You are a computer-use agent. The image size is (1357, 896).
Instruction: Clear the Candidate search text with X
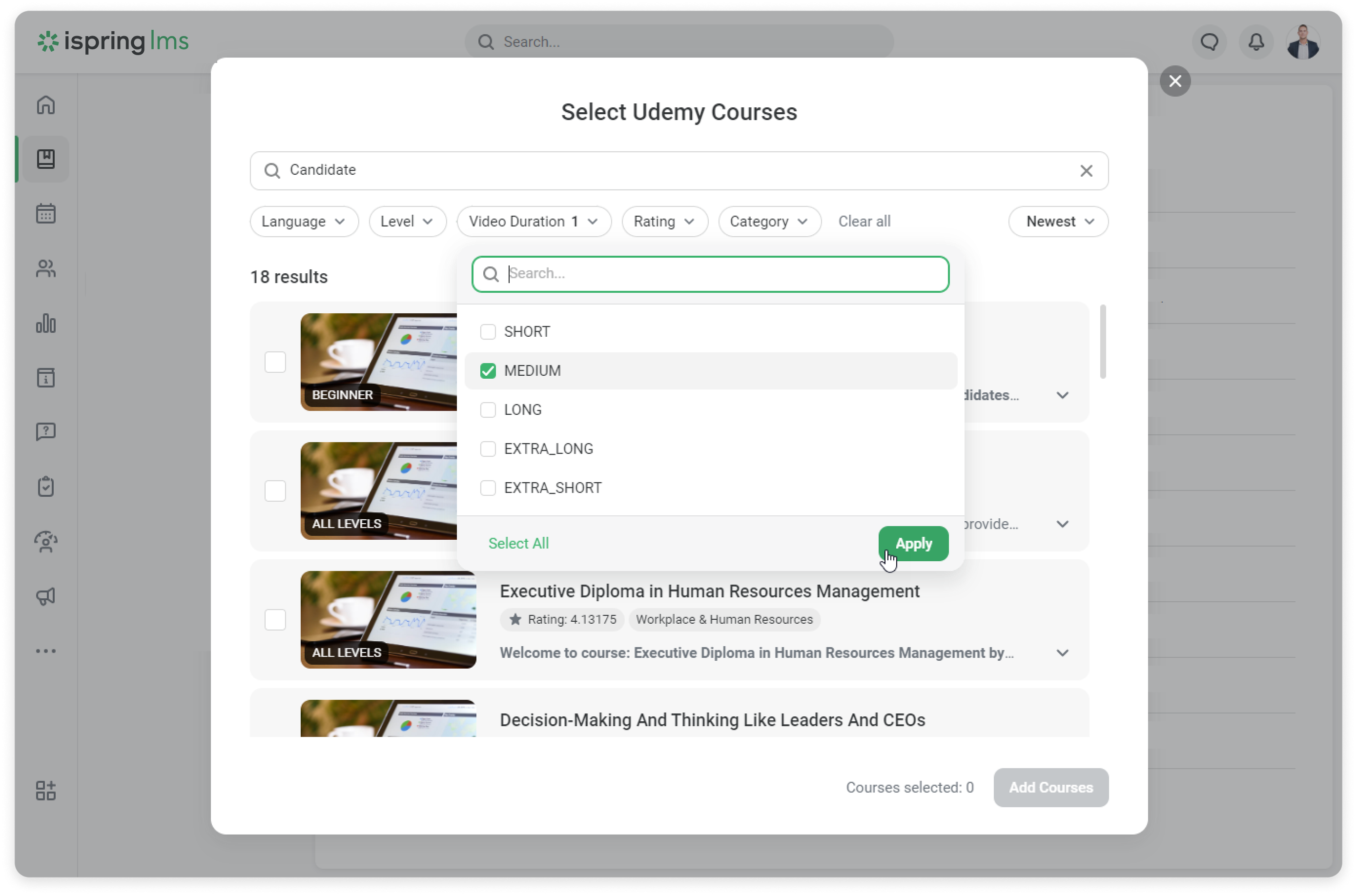pyautogui.click(x=1086, y=171)
